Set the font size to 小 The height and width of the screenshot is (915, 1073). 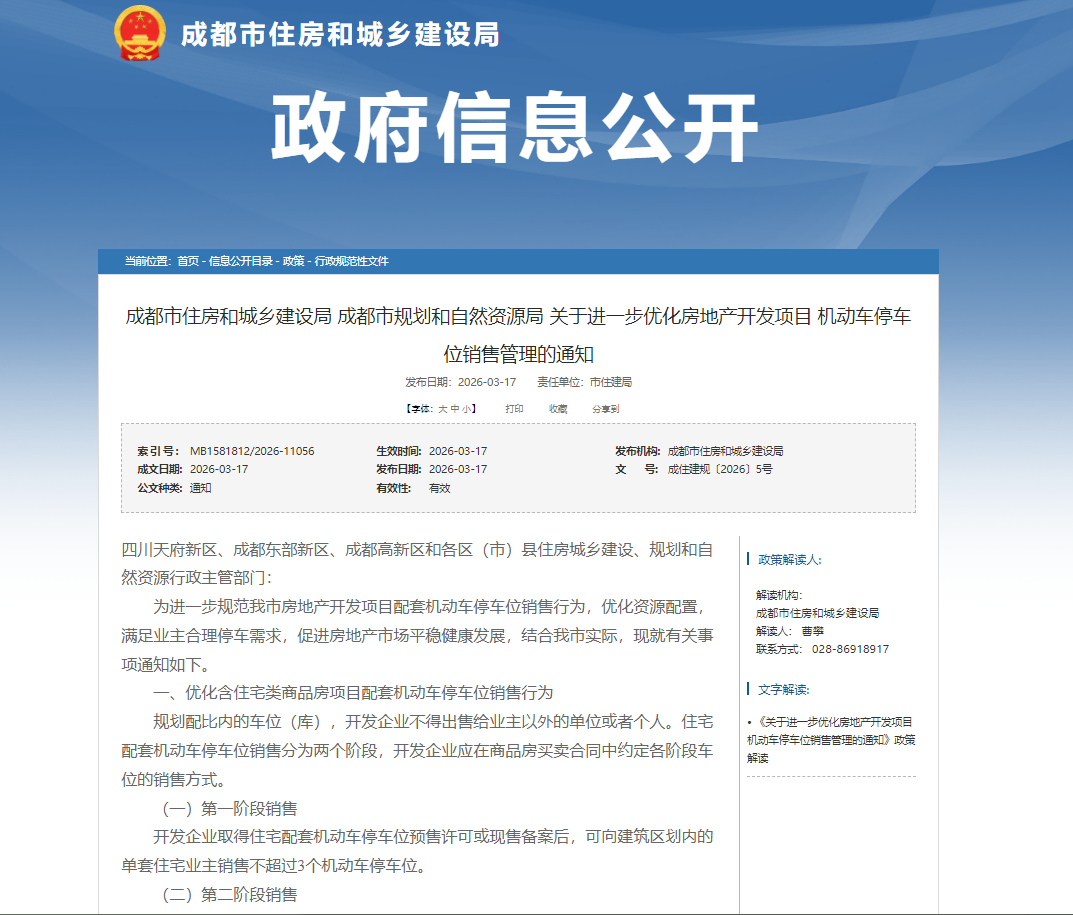coord(467,409)
